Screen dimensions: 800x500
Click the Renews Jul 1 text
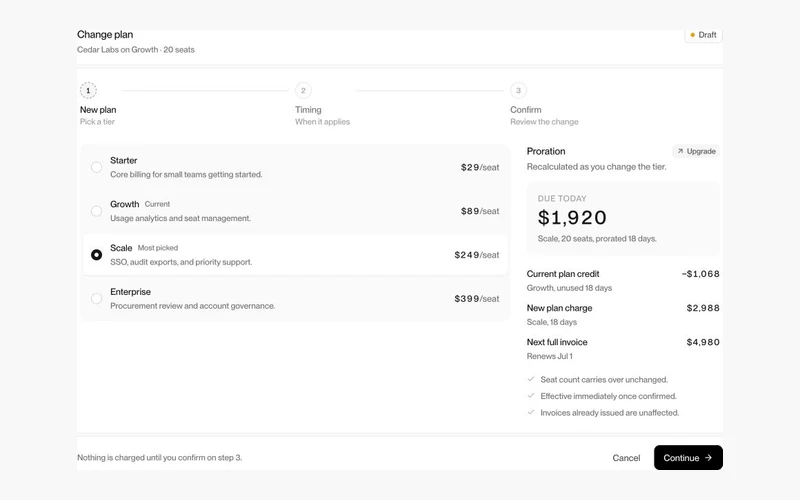pos(549,356)
